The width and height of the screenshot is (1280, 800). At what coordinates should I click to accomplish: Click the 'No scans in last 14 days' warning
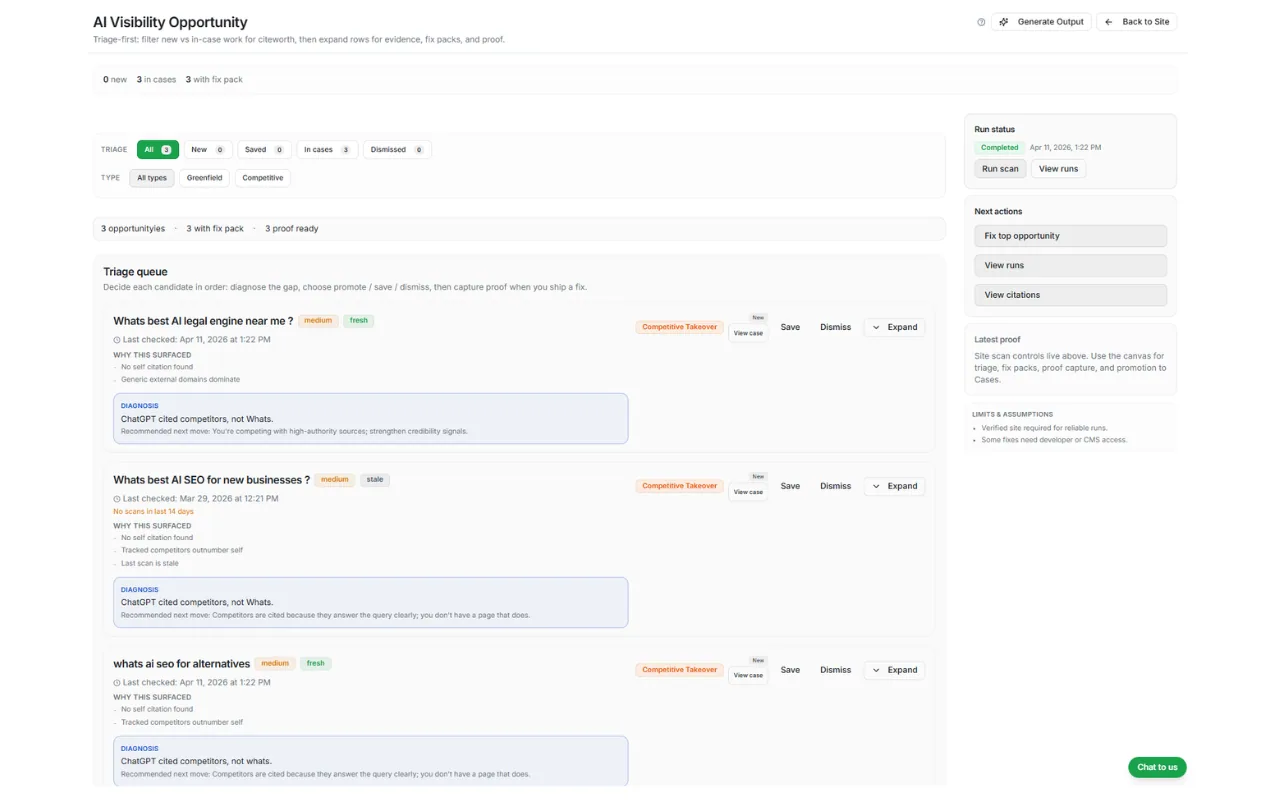153,512
